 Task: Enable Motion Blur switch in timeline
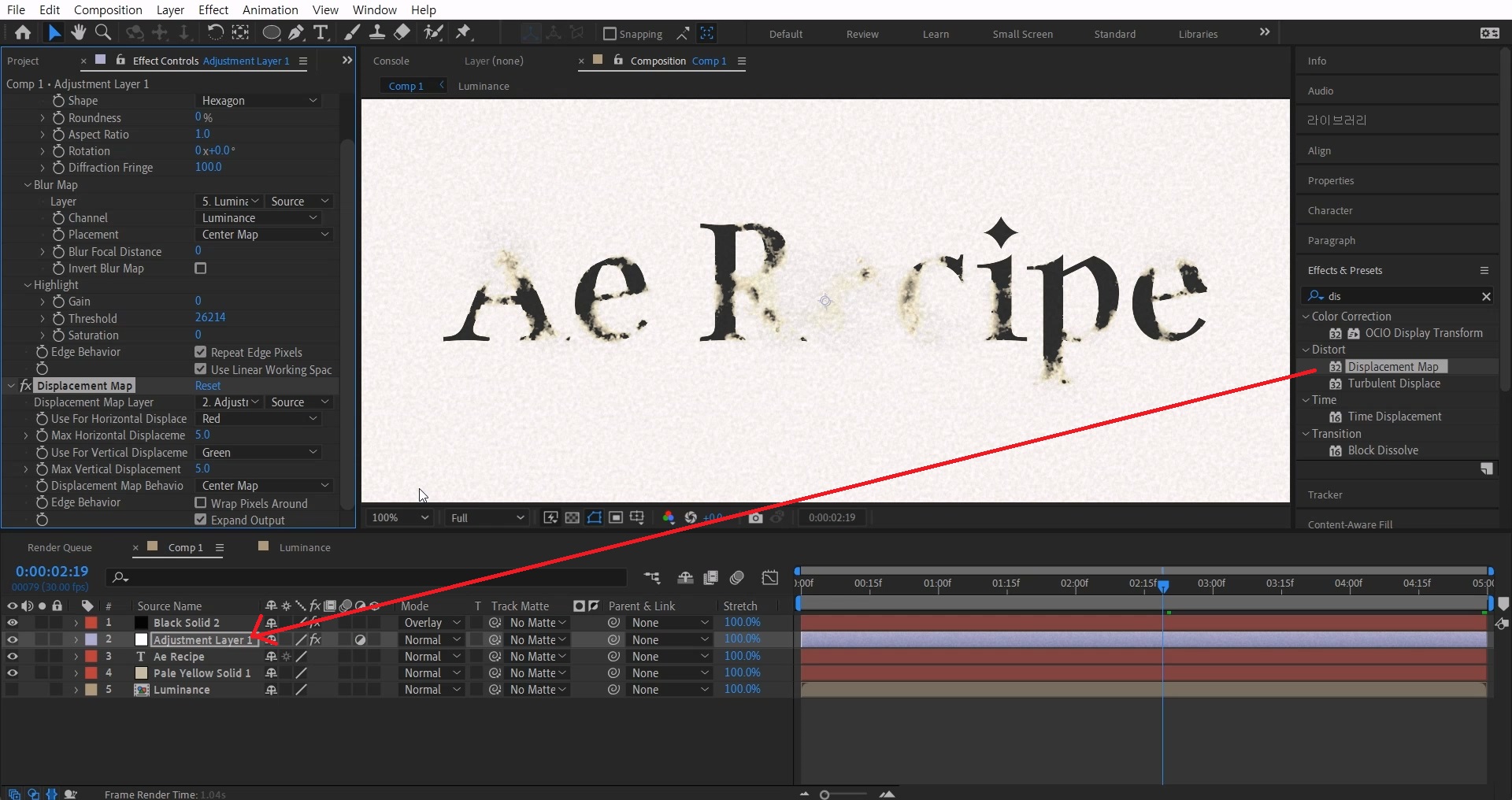coord(737,578)
